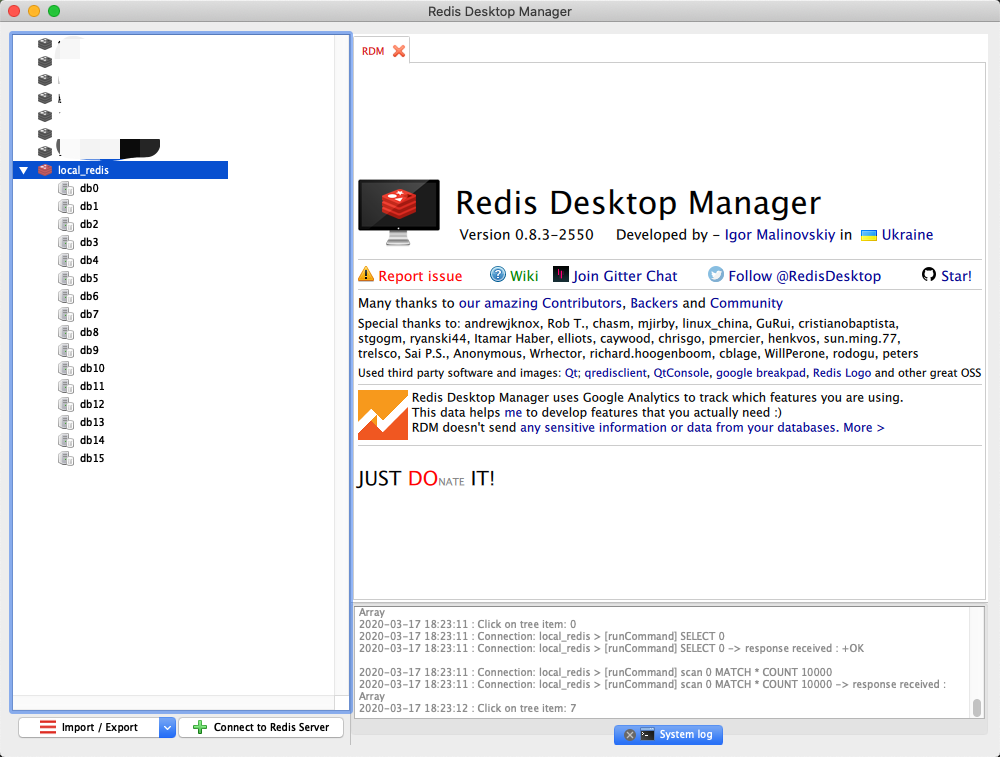
Task: Click database icon next to db3
Action: click(x=66, y=242)
